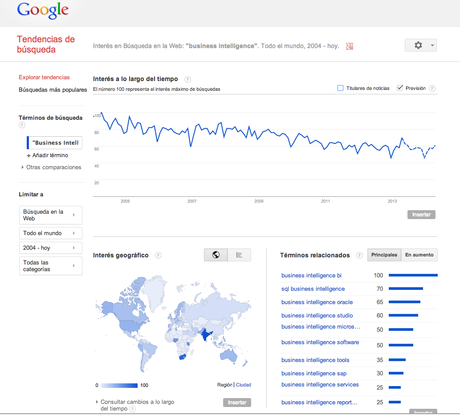Open help icon beside 'Interés geográfico'

point(158,255)
